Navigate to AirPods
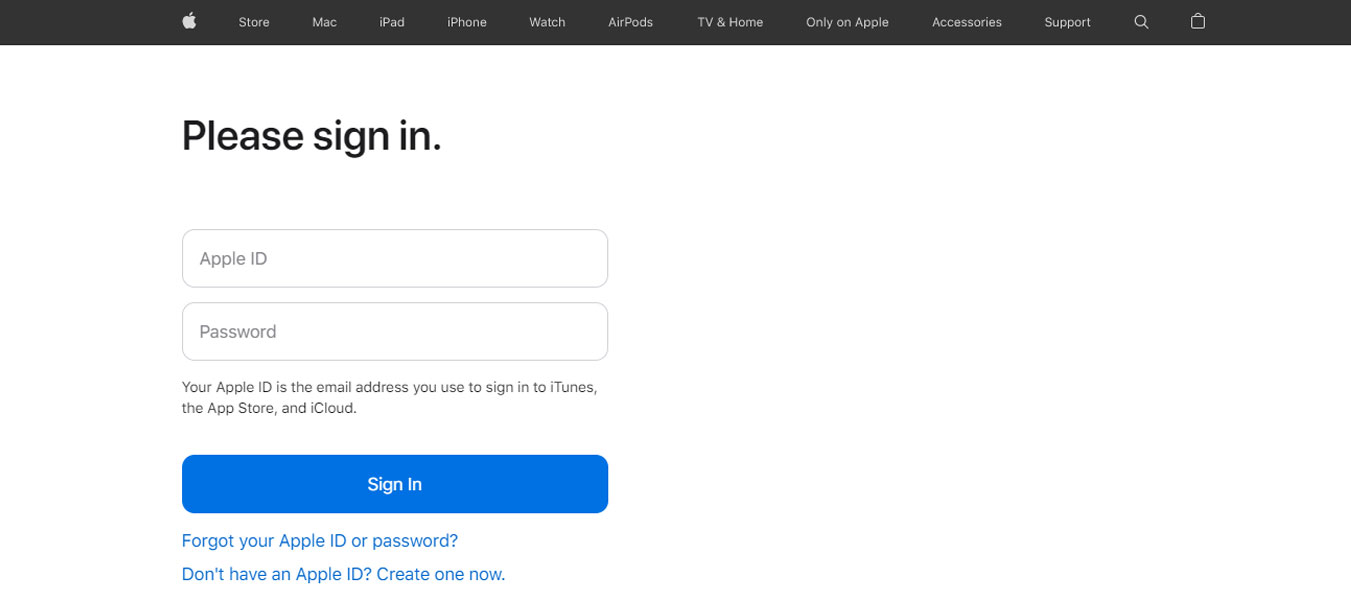 (631, 22)
